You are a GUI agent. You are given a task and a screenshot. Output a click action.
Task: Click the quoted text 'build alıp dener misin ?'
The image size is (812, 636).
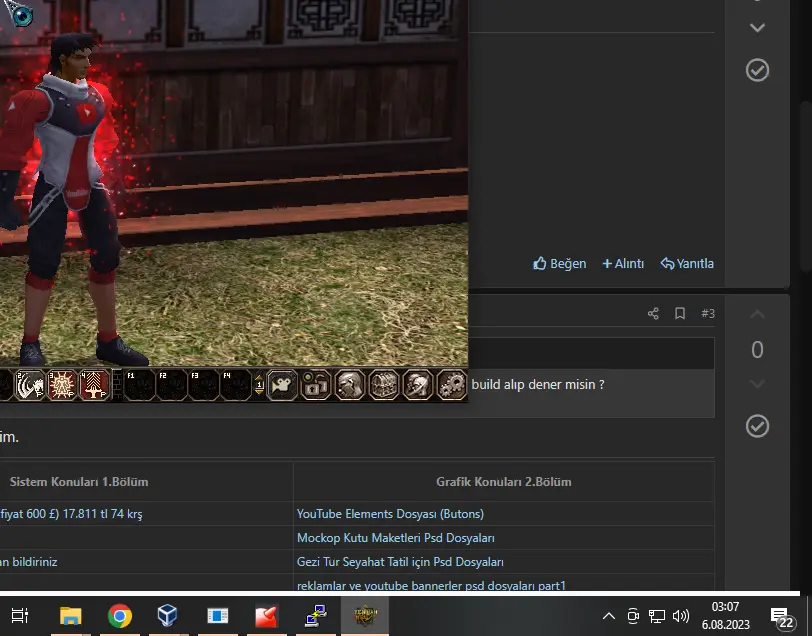[538, 385]
